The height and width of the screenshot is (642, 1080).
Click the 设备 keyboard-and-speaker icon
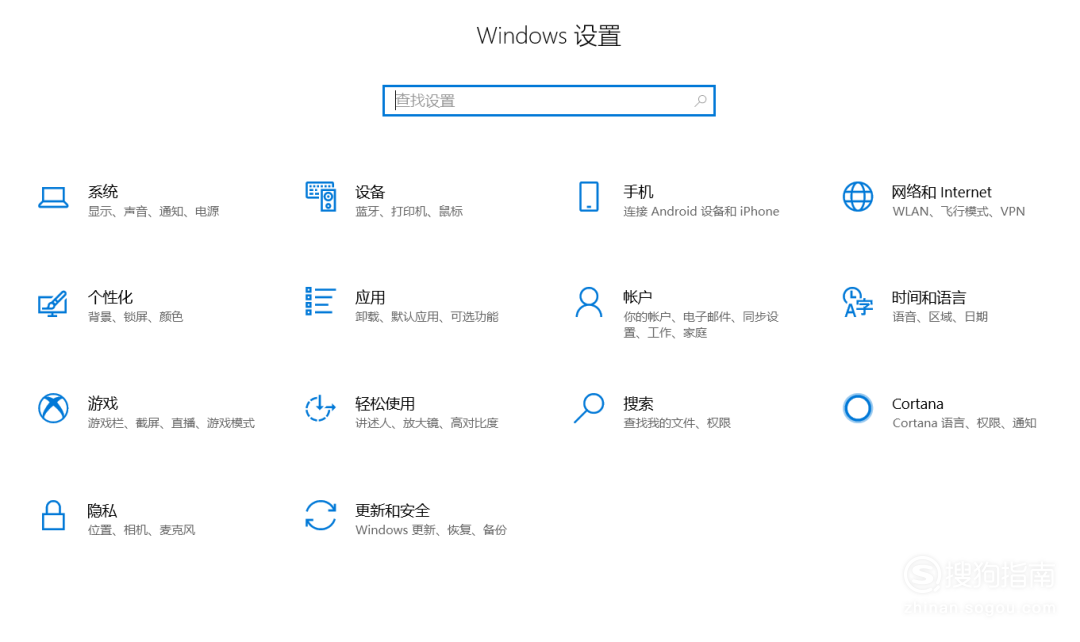point(321,197)
